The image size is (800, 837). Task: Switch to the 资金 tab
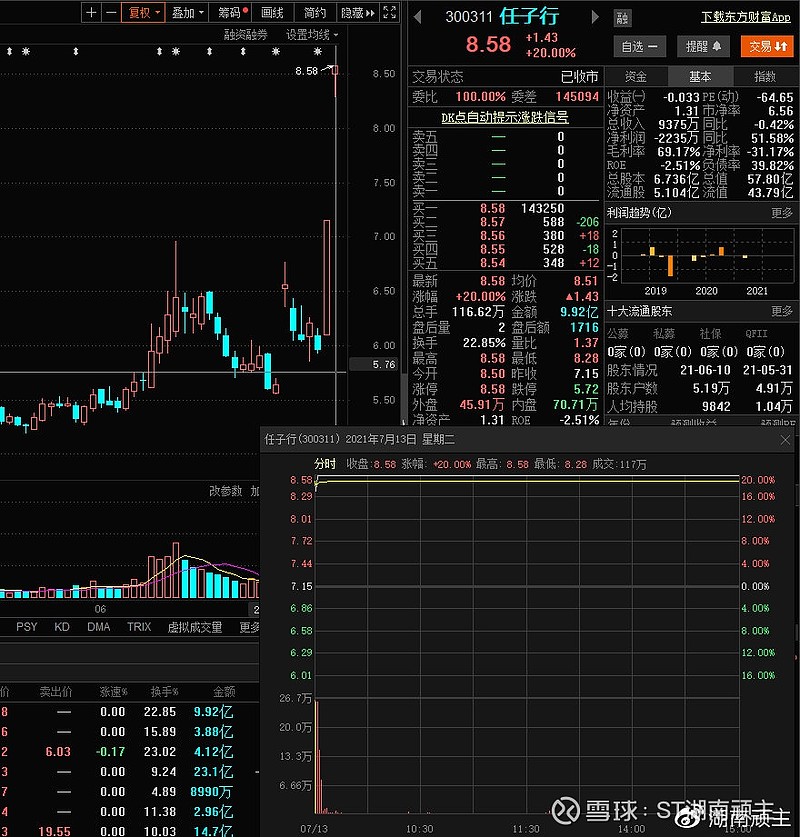click(635, 77)
